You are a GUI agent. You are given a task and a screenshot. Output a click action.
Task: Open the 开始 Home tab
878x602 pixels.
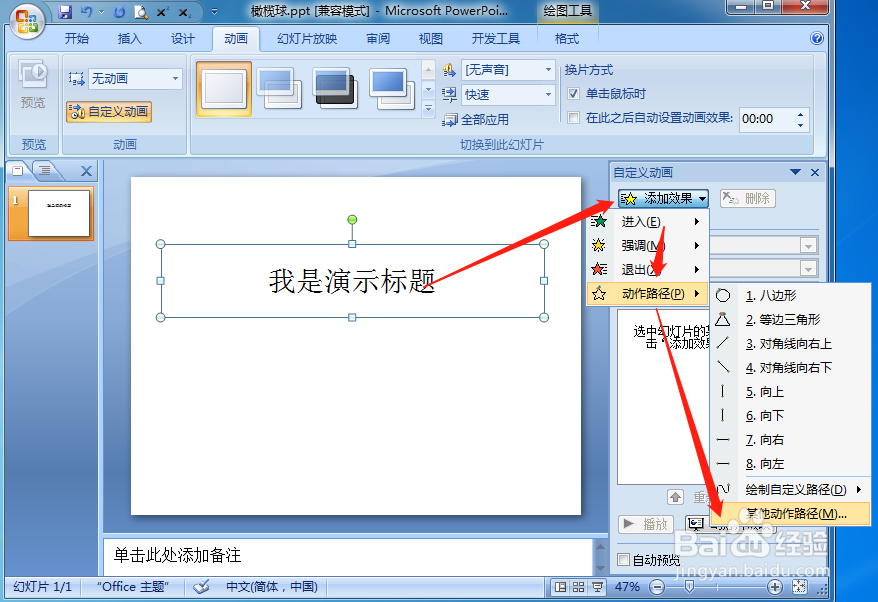coord(77,38)
